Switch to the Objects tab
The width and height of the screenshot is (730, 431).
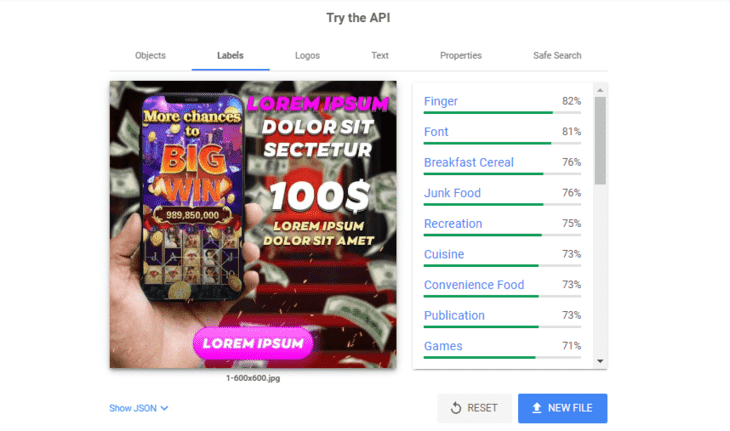150,55
